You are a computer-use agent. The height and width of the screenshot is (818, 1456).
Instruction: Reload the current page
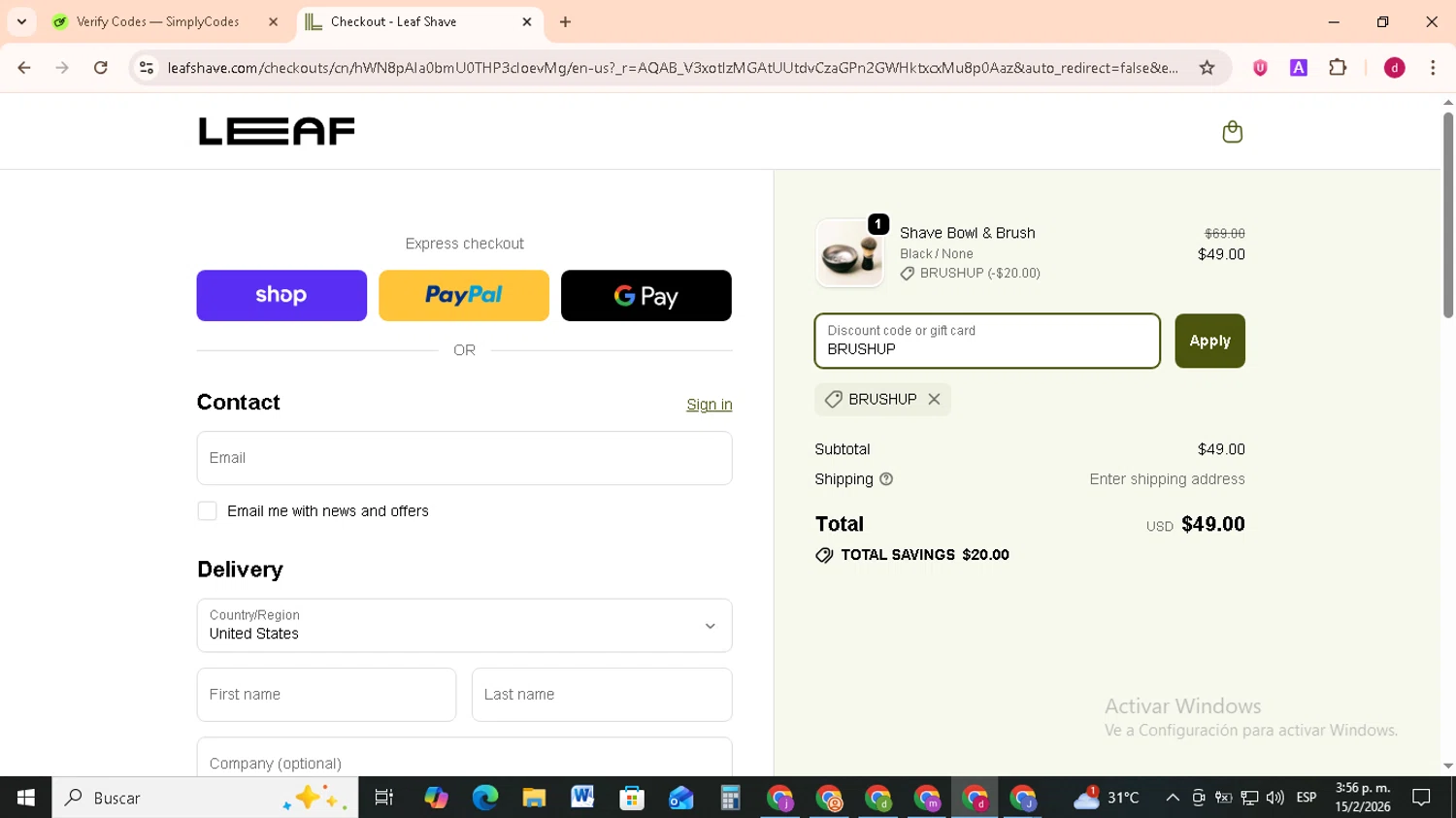click(101, 68)
